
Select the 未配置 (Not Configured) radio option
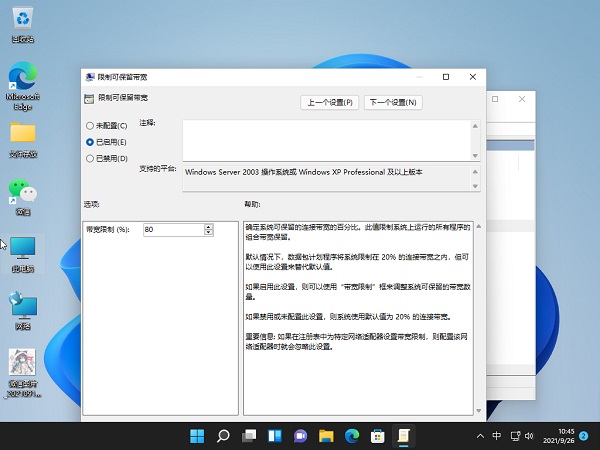[x=90, y=126]
